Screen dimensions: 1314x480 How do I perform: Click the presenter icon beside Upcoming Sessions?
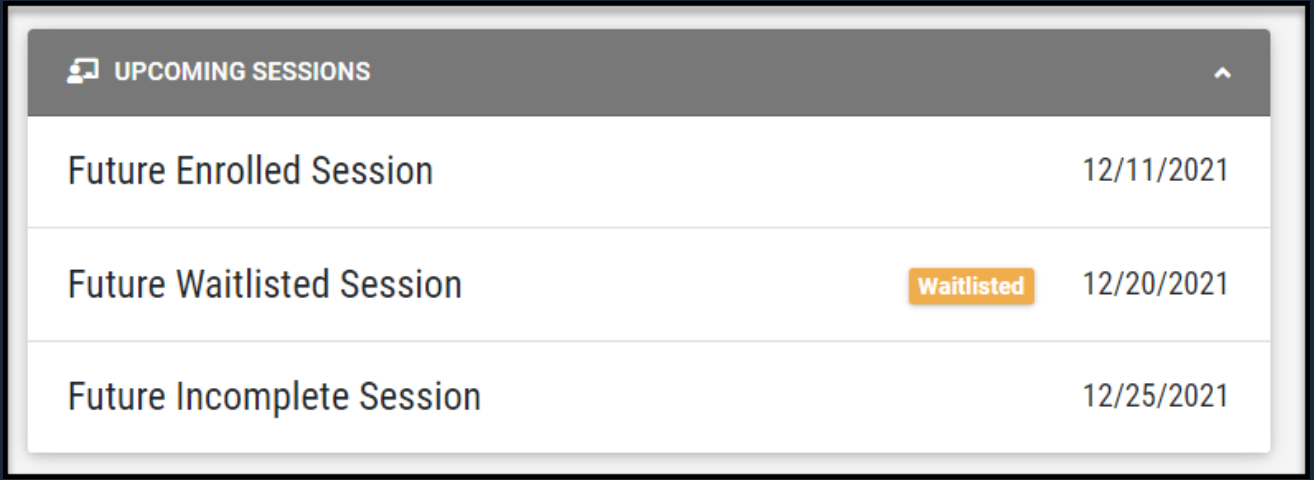click(x=82, y=72)
